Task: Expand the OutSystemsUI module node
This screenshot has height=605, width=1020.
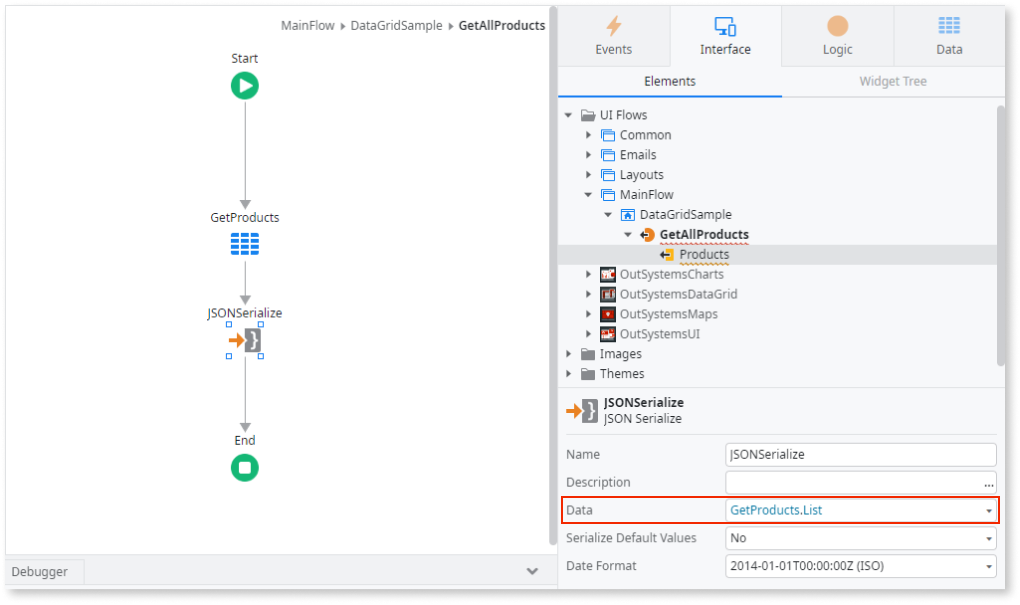Action: [589, 333]
